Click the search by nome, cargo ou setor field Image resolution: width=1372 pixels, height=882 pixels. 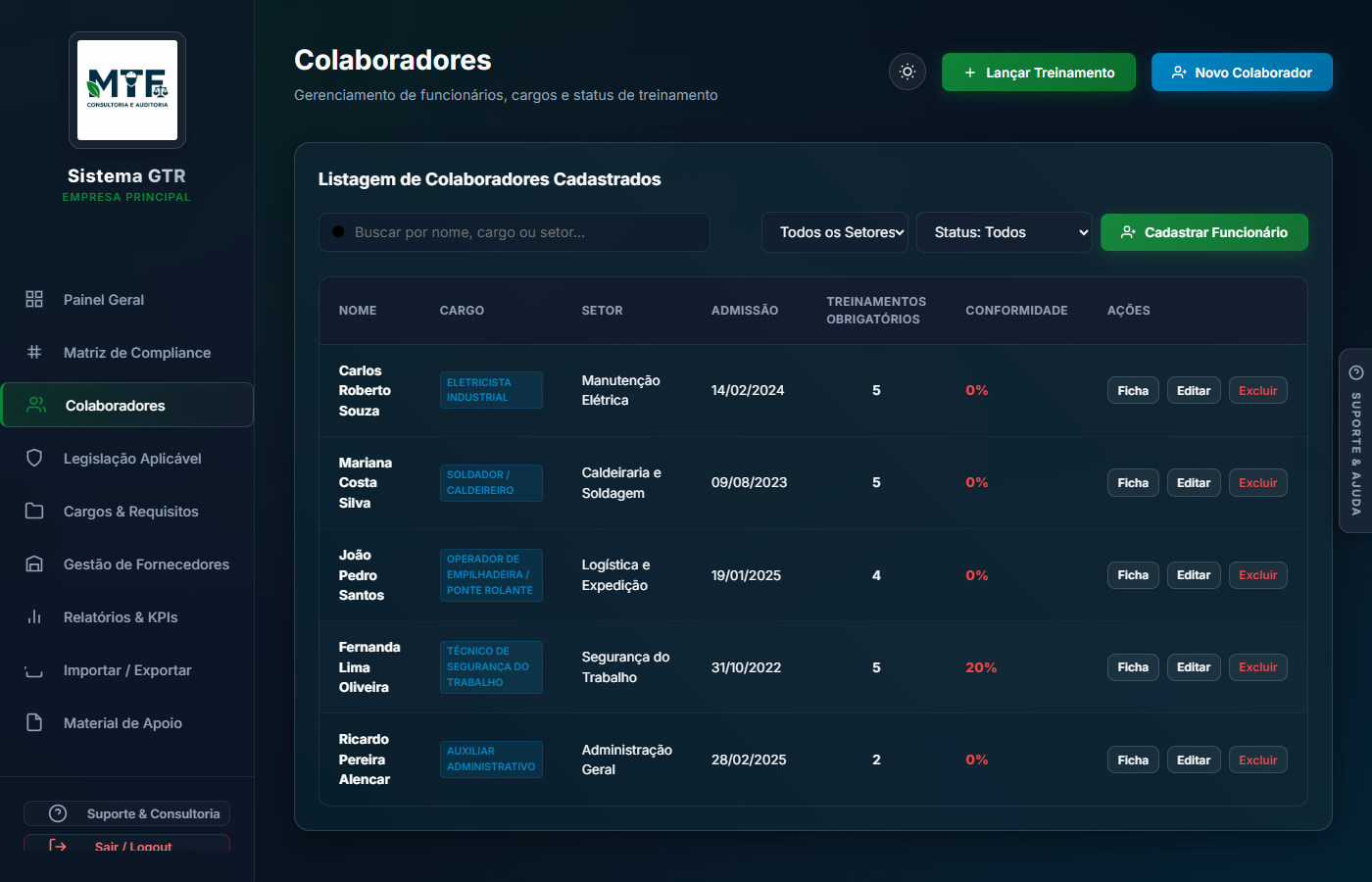(514, 232)
